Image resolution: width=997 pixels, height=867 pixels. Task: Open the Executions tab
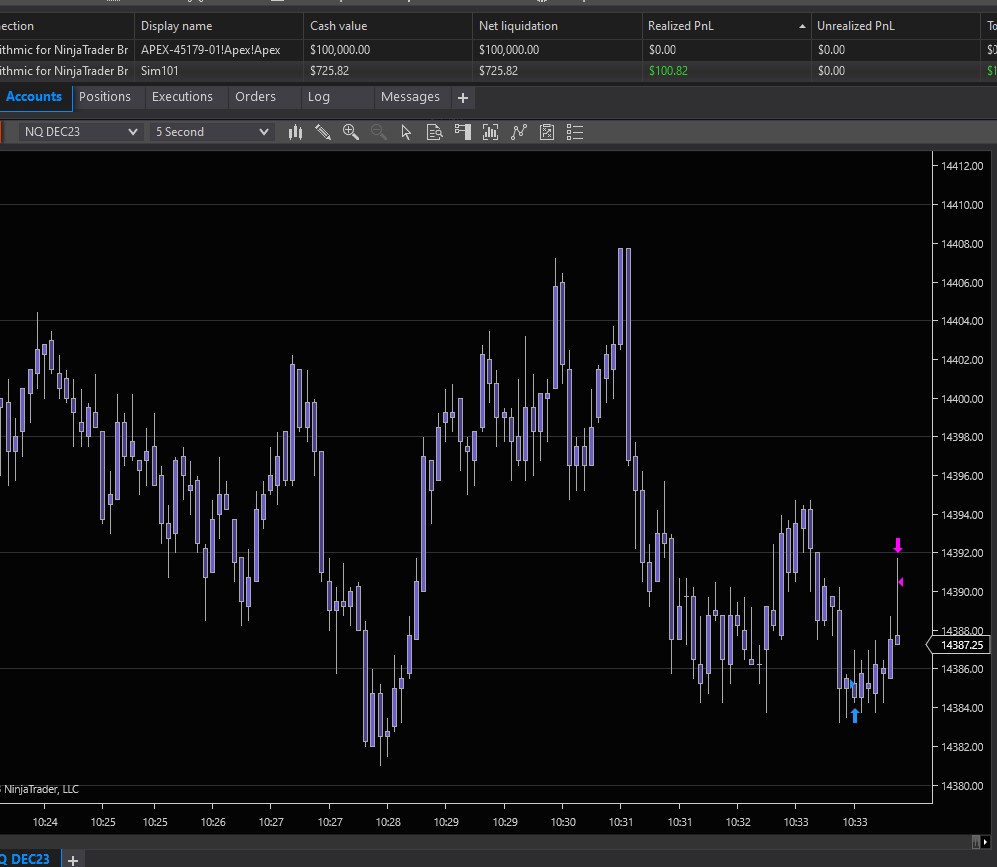click(x=182, y=97)
